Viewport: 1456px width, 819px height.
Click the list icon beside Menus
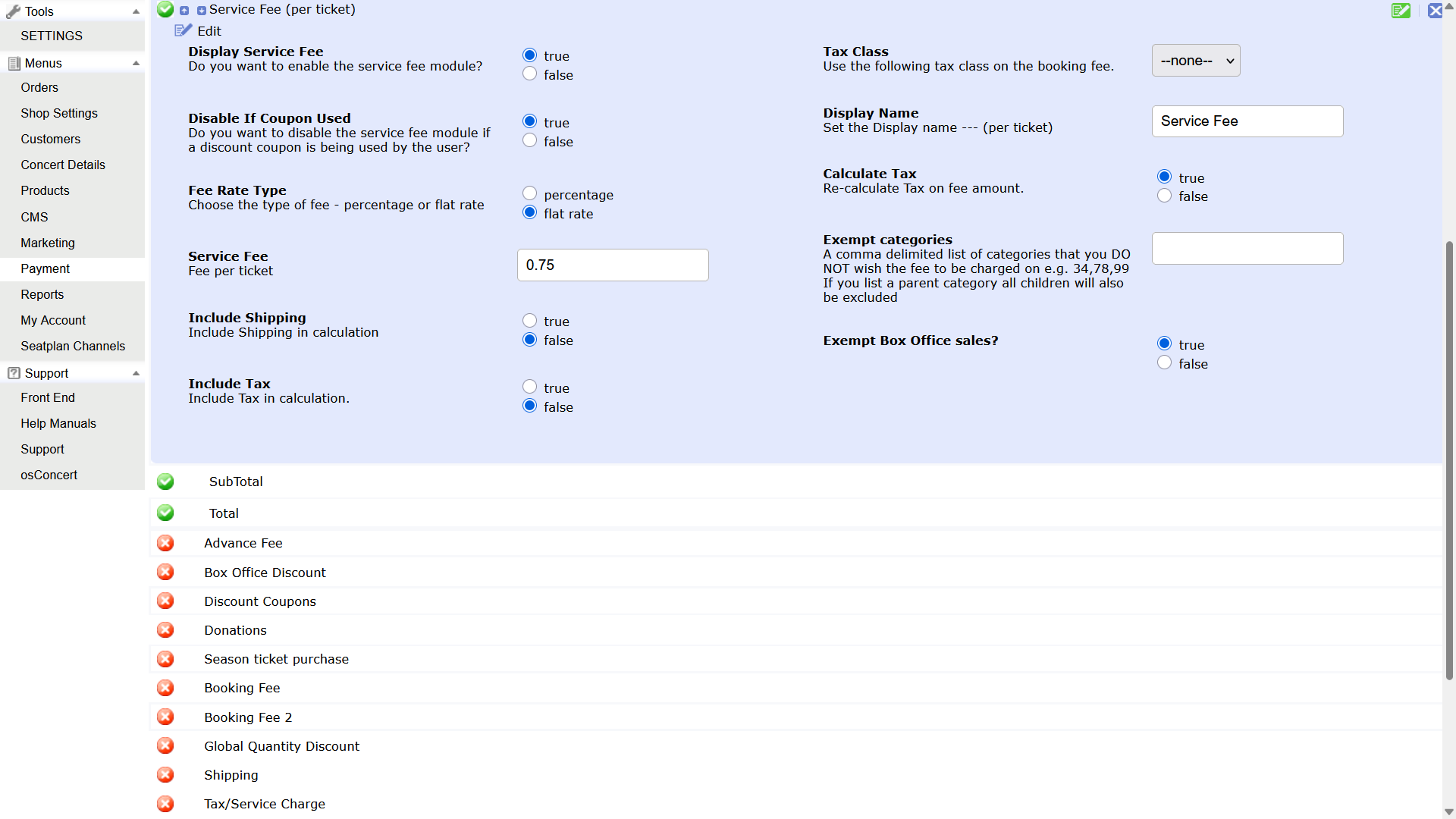14,64
